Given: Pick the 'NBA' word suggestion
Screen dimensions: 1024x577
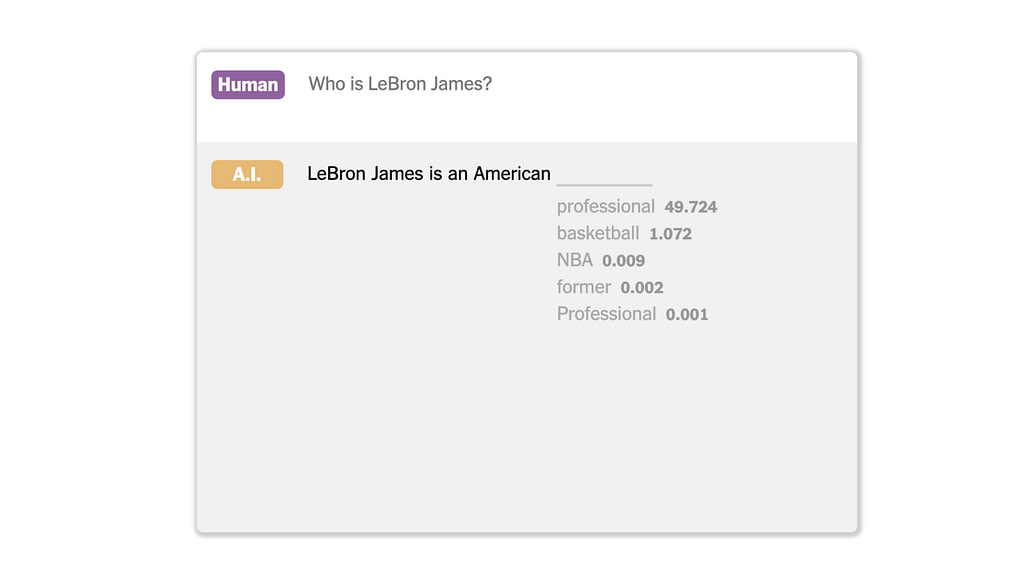Looking at the screenshot, I should (x=575, y=260).
